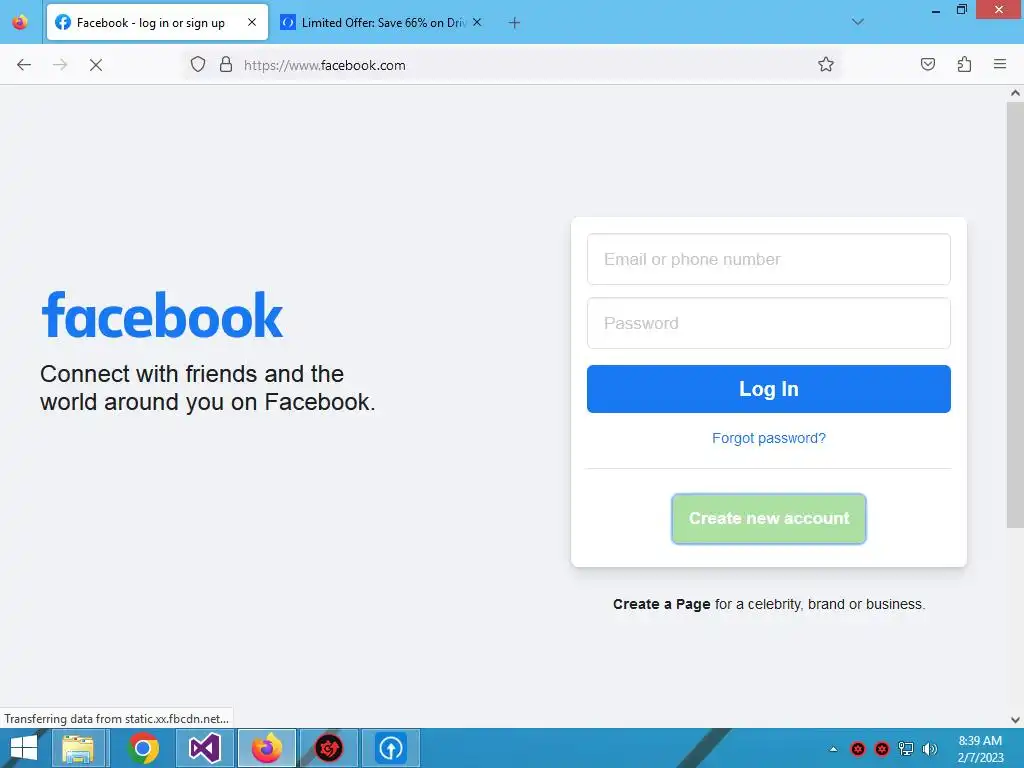
Task: Show hidden system tray icons
Action: 833,749
